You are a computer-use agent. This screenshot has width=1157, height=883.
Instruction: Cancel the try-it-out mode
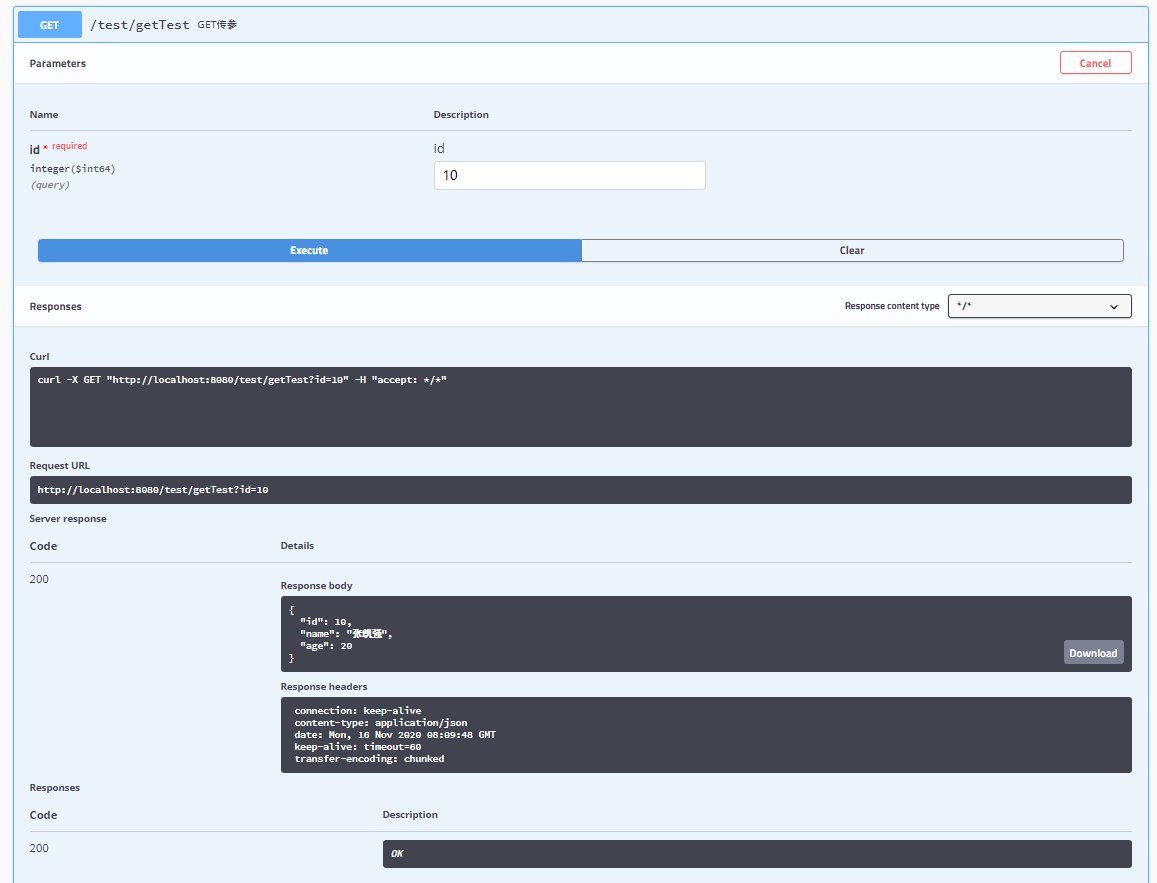[1095, 63]
